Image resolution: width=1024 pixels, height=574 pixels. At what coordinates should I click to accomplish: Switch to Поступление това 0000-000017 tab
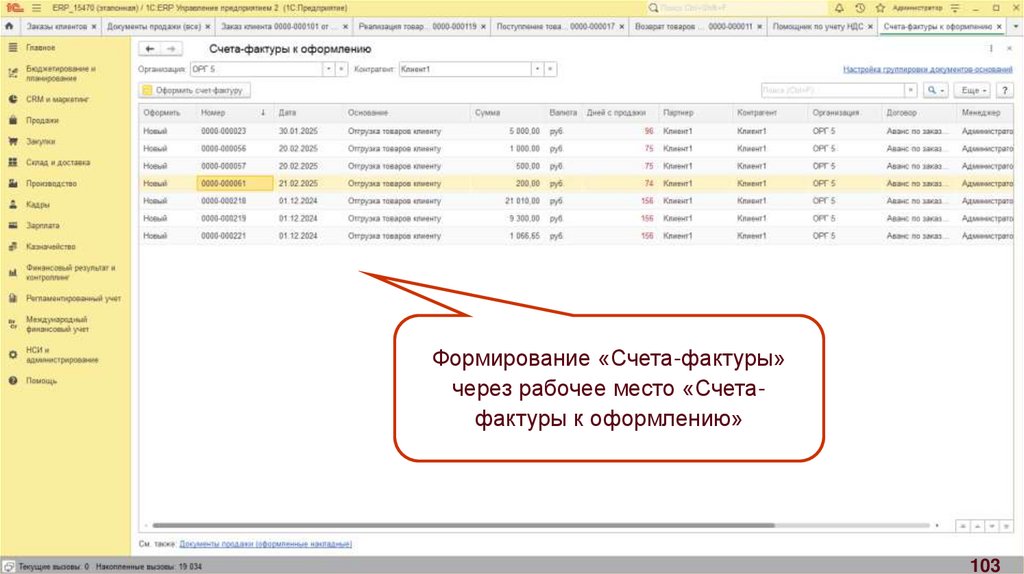[x=555, y=27]
